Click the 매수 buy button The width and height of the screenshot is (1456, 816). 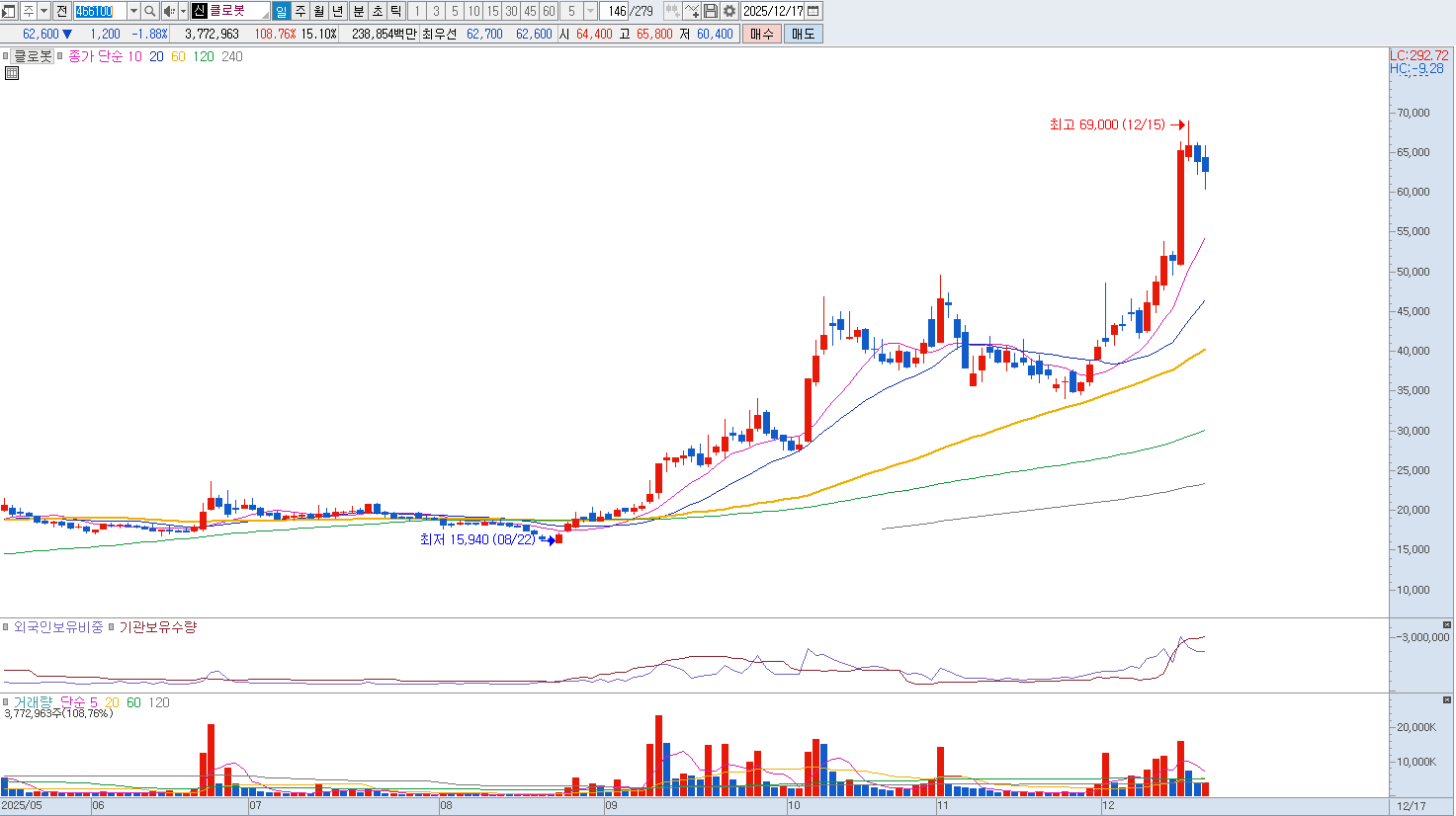(762, 34)
